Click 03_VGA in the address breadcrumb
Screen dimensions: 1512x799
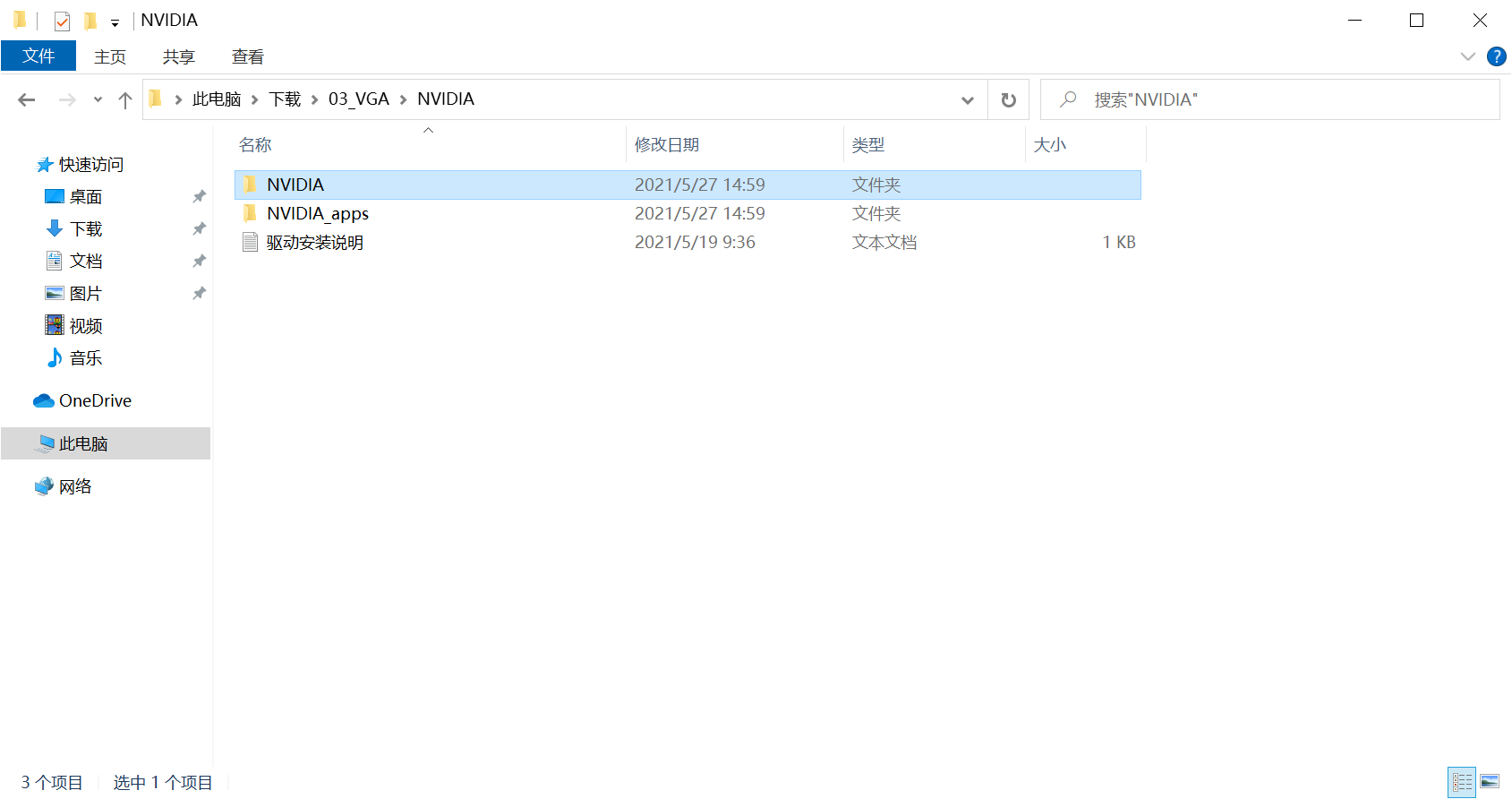[359, 99]
